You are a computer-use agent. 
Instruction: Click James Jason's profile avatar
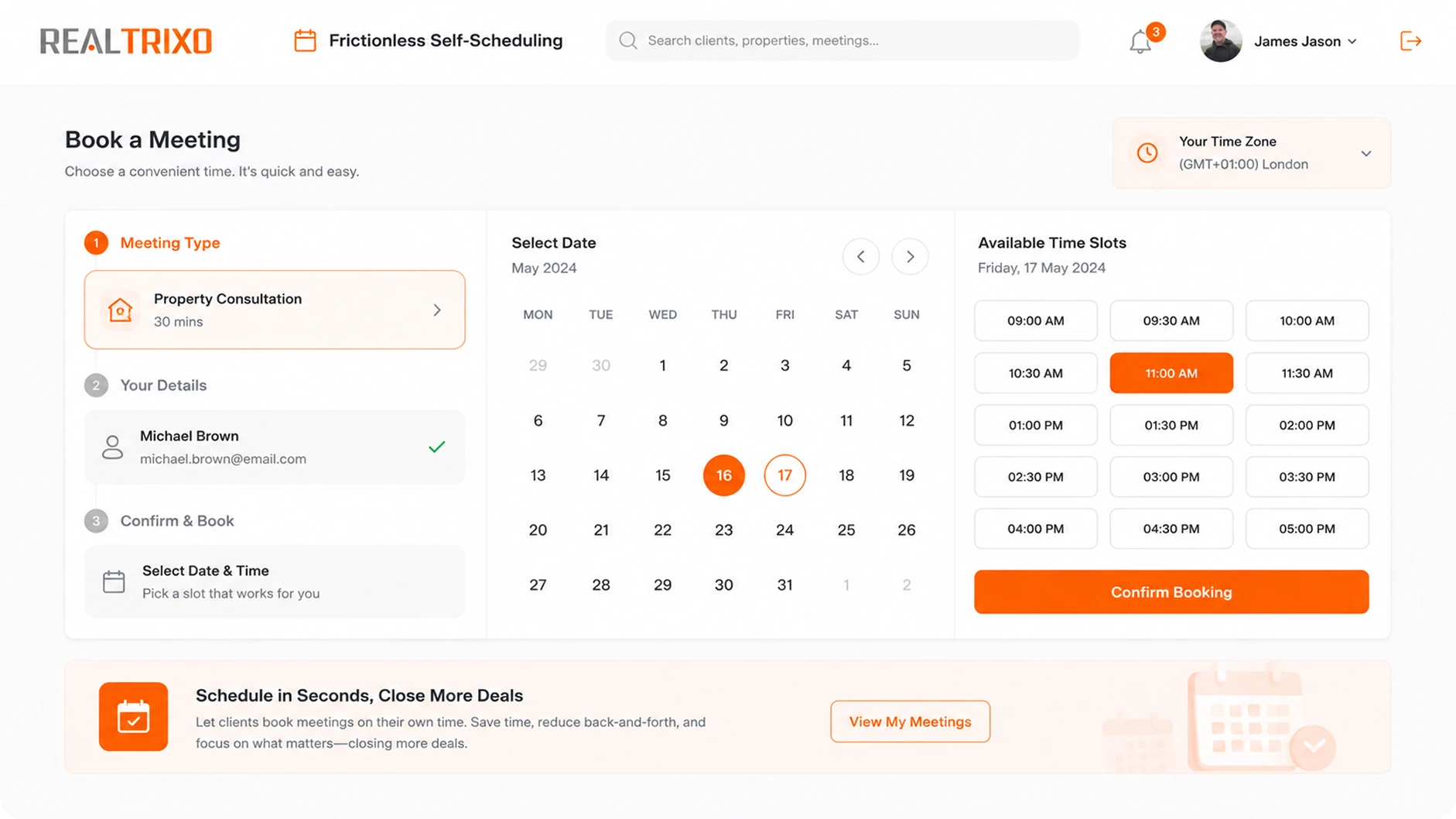point(1221,41)
